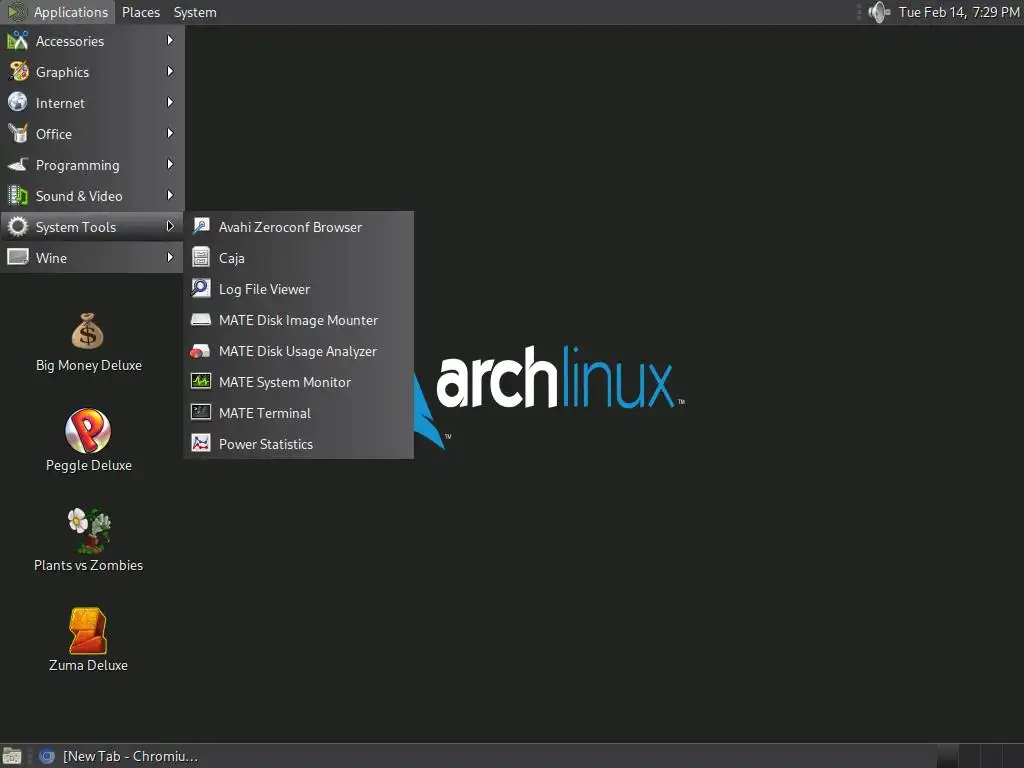Click the Chromium icon in the bottom taskbar

(x=46, y=756)
